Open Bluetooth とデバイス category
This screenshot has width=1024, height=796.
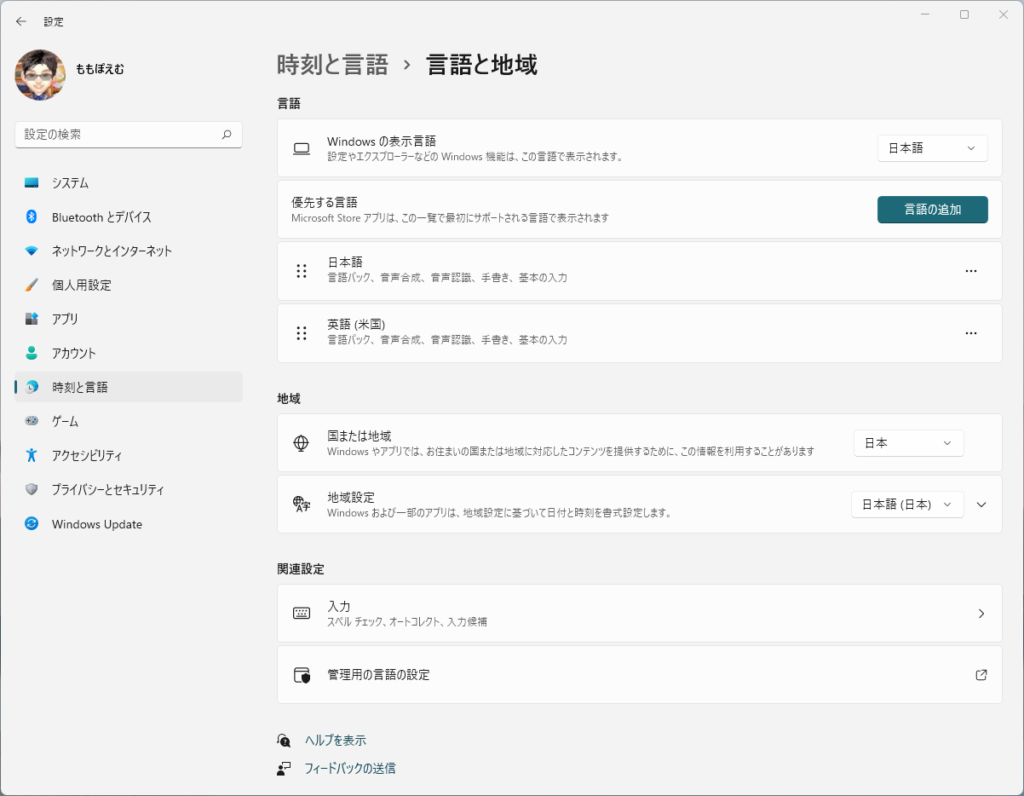point(128,217)
